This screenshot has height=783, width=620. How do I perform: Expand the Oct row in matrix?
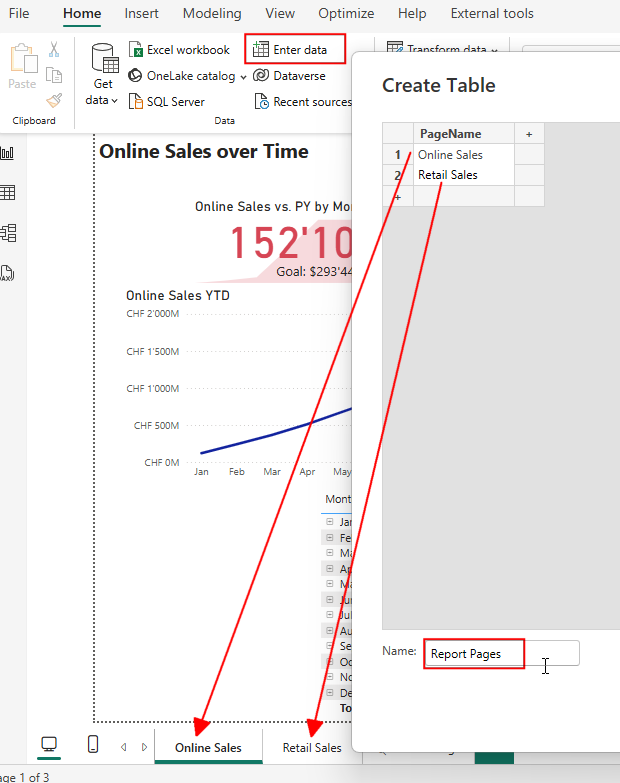(x=329, y=662)
